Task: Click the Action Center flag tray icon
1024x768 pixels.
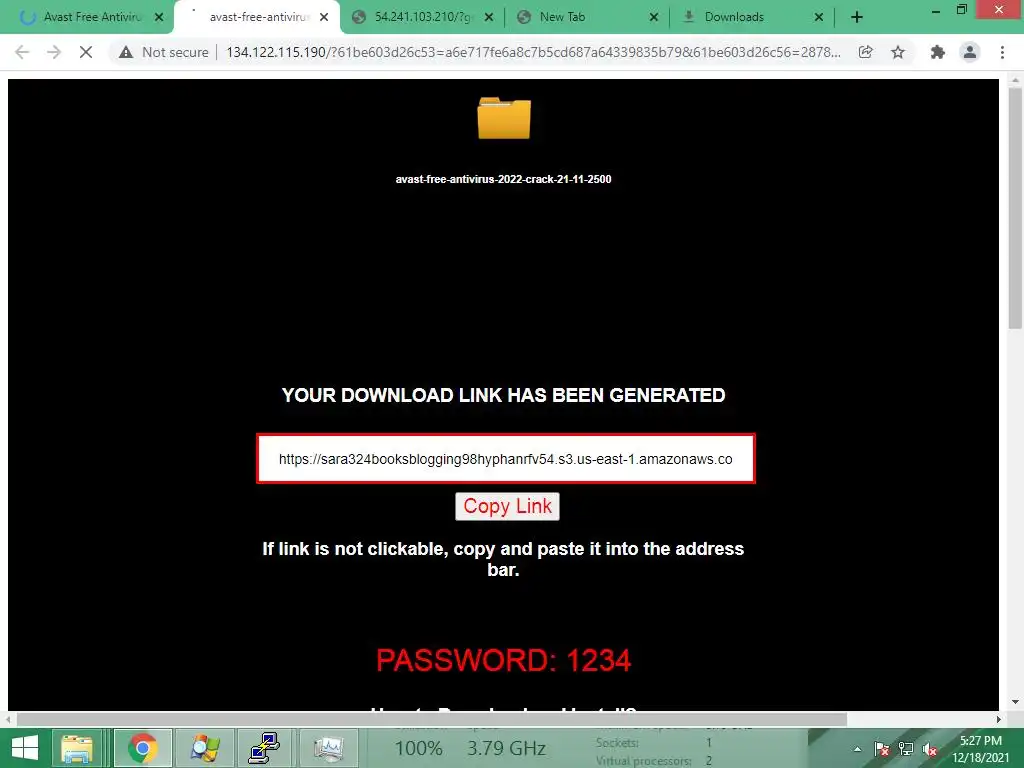Action: 882,749
